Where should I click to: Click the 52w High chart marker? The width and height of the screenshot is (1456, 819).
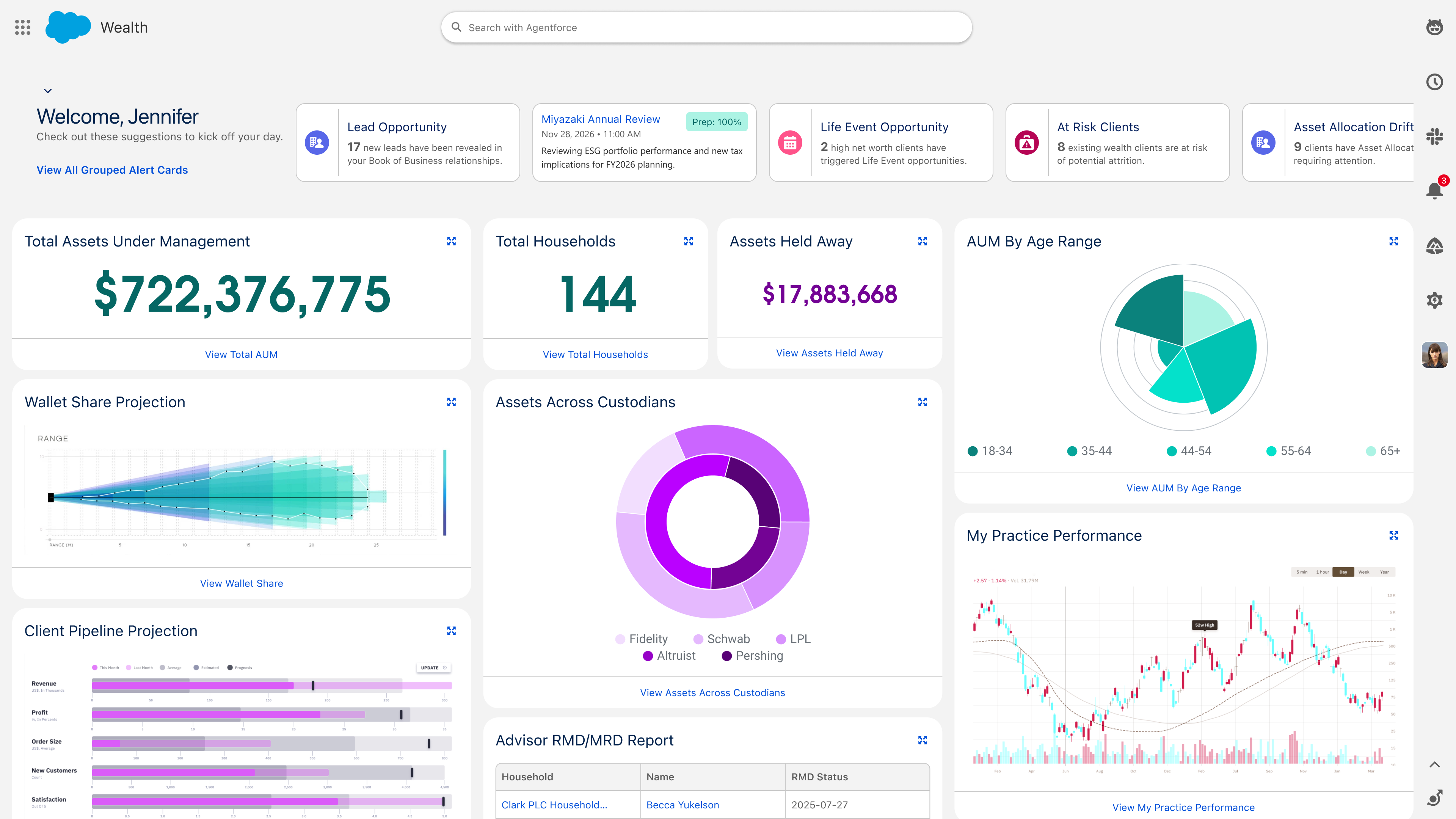click(1204, 625)
